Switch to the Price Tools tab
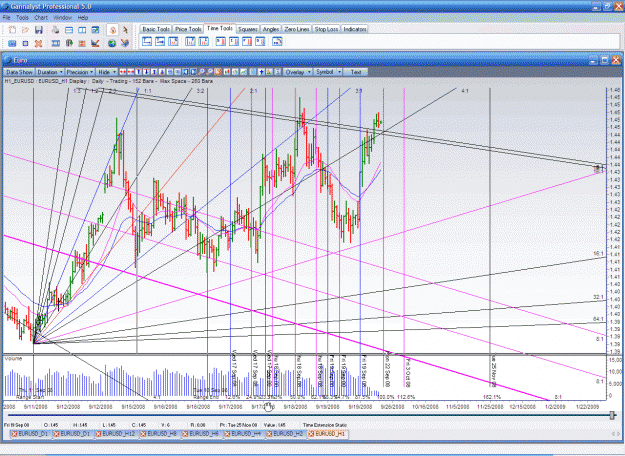The height and width of the screenshot is (456, 625). (188, 29)
